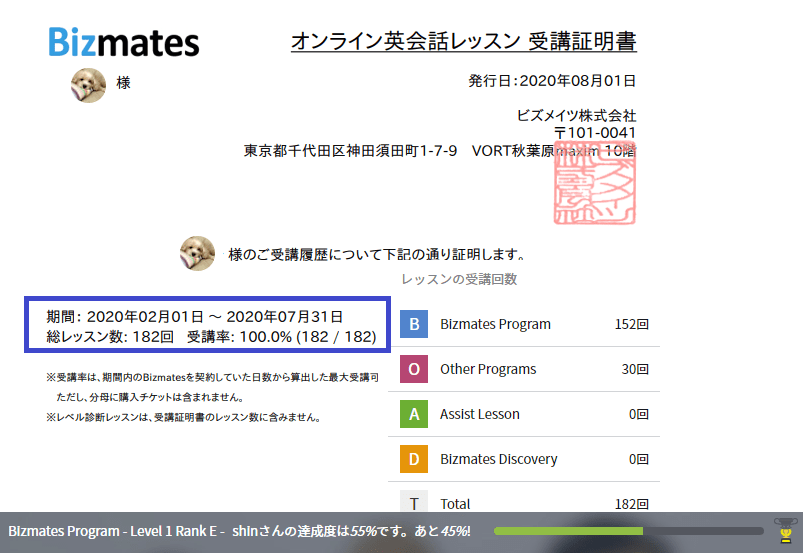Image resolution: width=804 pixels, height=553 pixels.
Task: Click the Other Programs label
Action: tap(488, 369)
